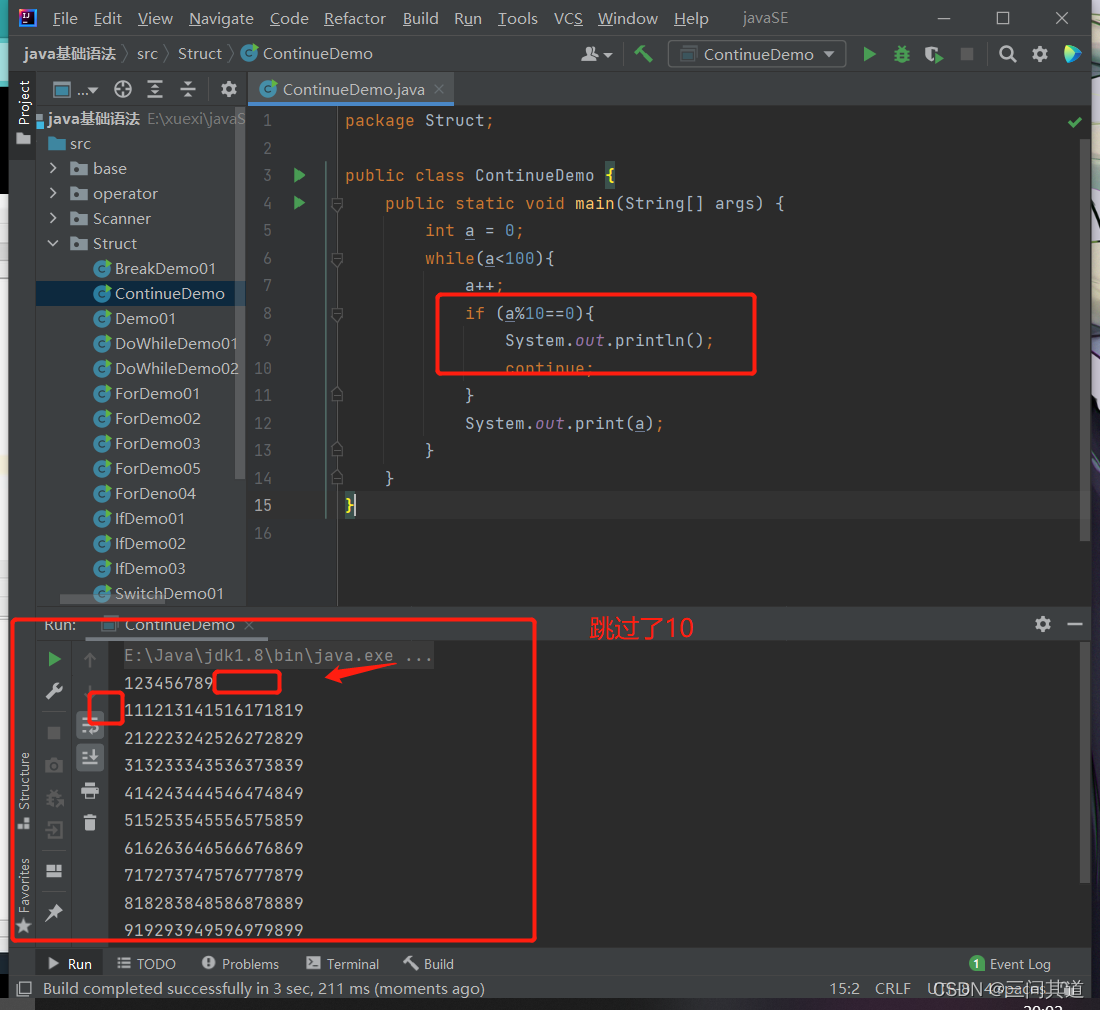Image resolution: width=1100 pixels, height=1010 pixels.
Task: Toggle scroll-to-end in console output
Action: [89, 757]
